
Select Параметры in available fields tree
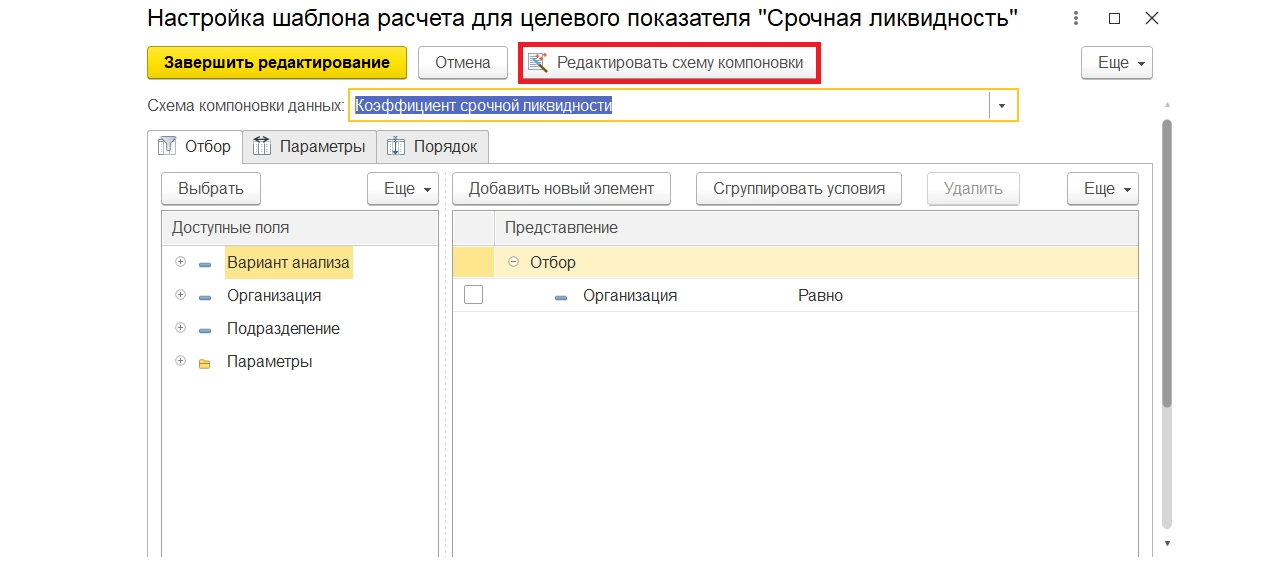pos(269,361)
